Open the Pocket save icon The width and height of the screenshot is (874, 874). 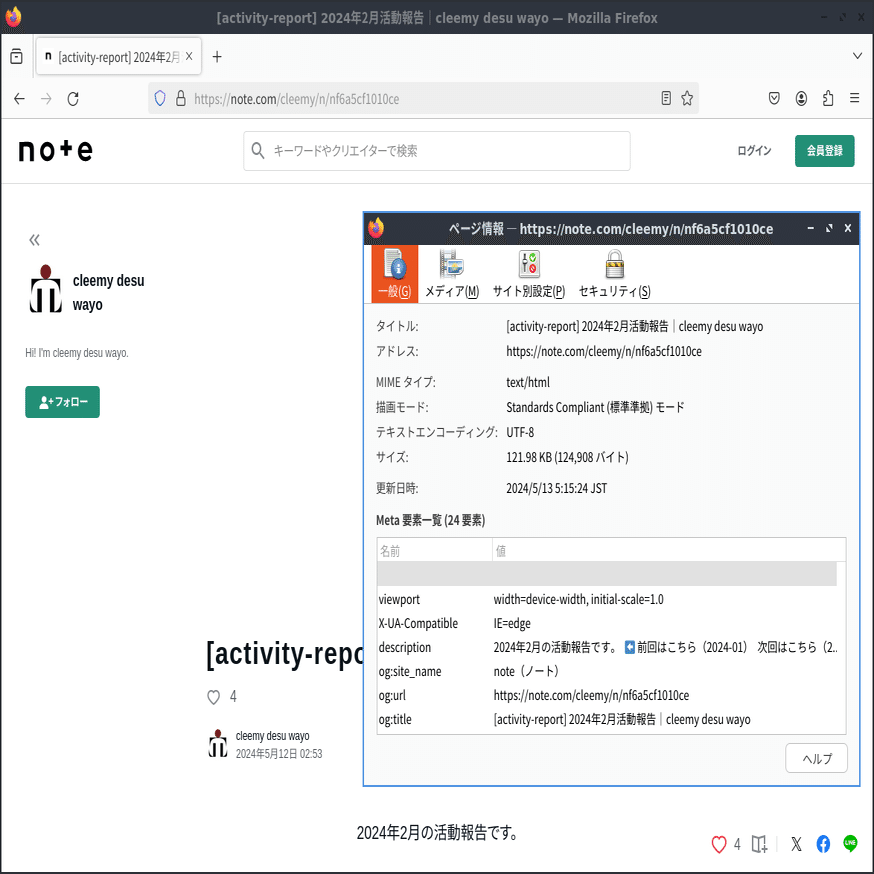[774, 99]
